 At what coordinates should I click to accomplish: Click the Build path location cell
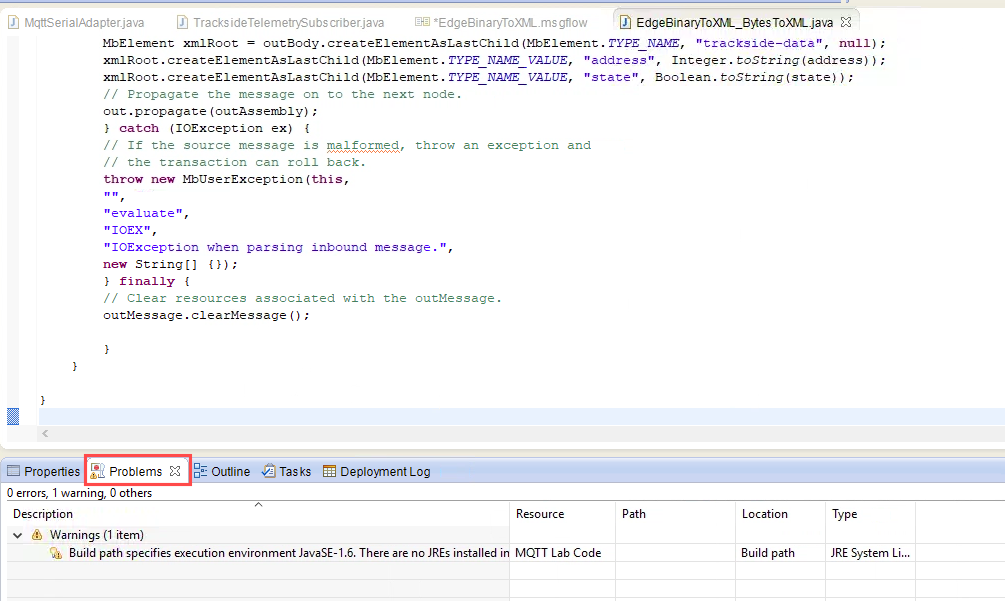coord(768,553)
